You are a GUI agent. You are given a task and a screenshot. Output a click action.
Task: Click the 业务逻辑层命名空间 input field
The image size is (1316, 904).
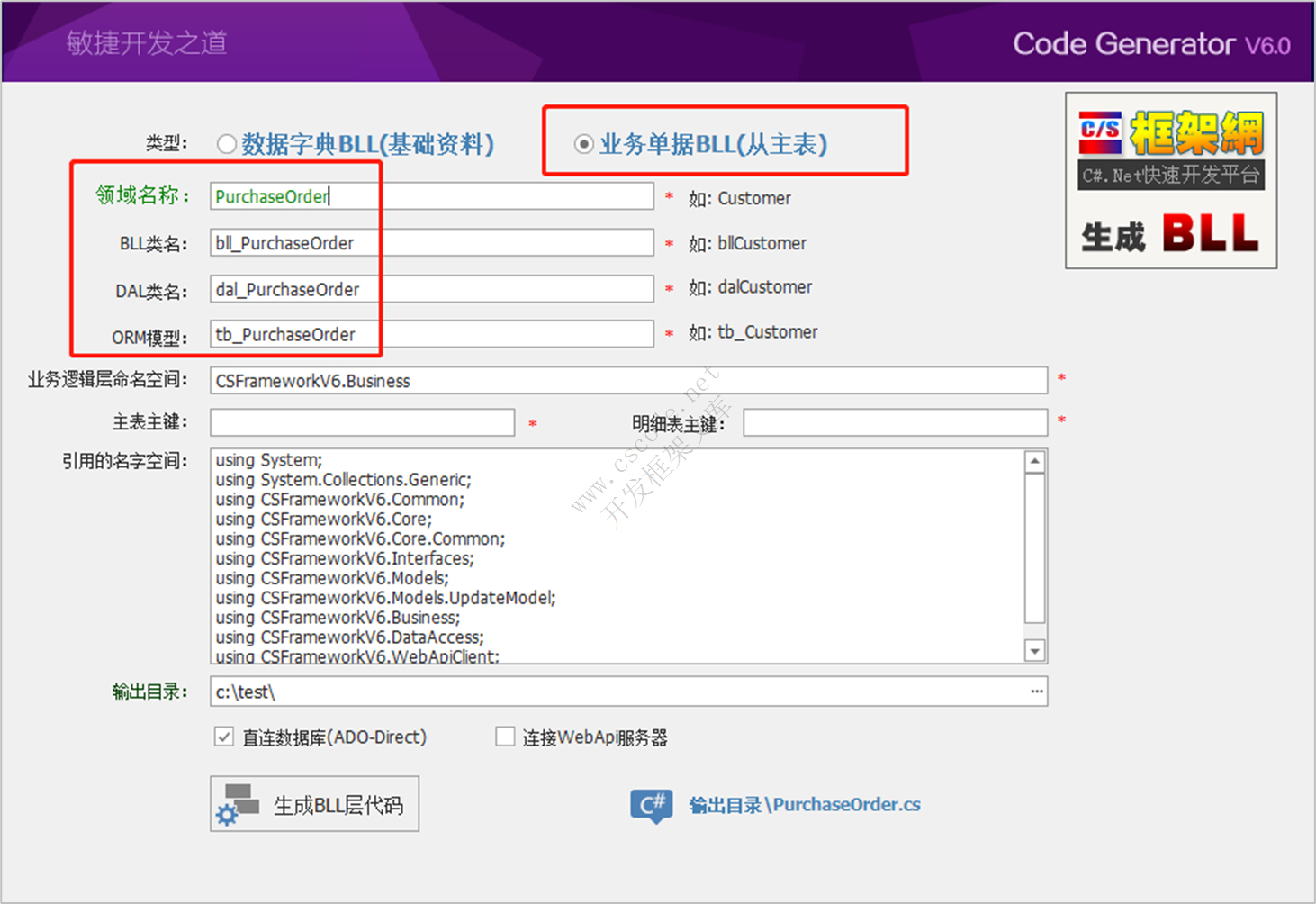click(x=629, y=380)
